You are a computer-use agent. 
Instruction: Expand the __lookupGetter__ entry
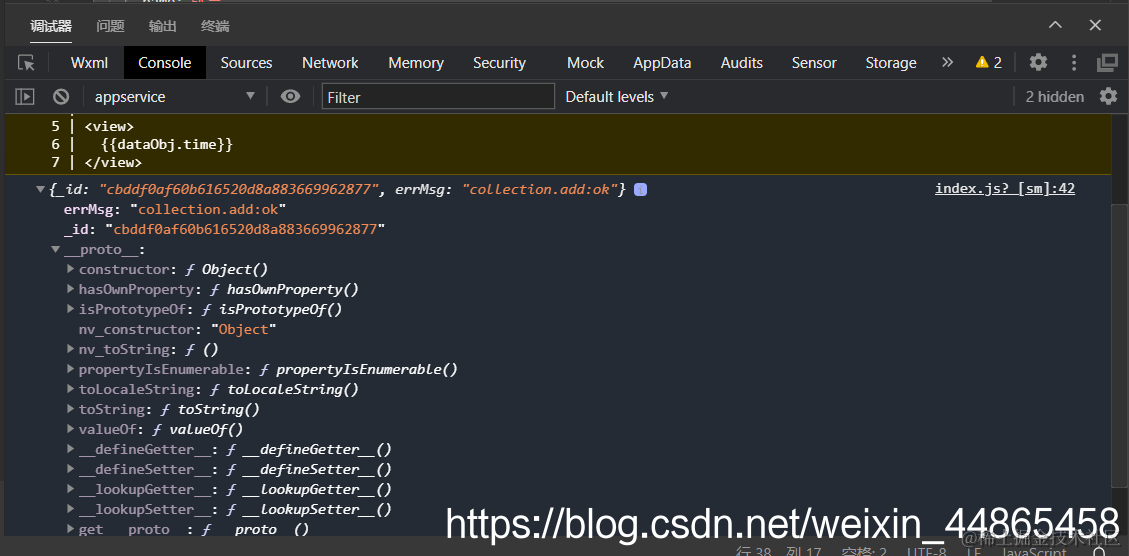pyautogui.click(x=71, y=489)
